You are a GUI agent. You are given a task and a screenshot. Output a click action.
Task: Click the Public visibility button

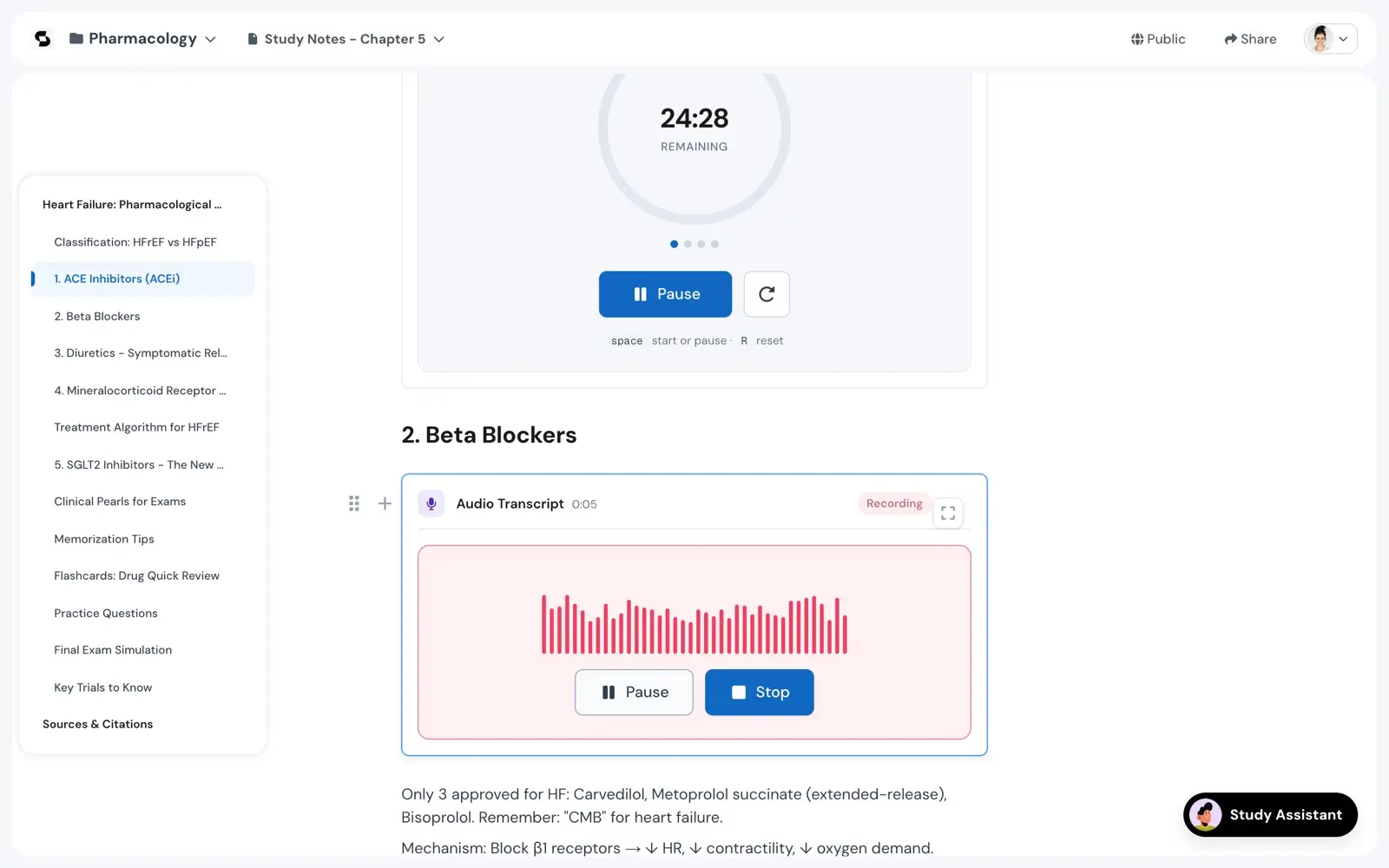(1158, 39)
